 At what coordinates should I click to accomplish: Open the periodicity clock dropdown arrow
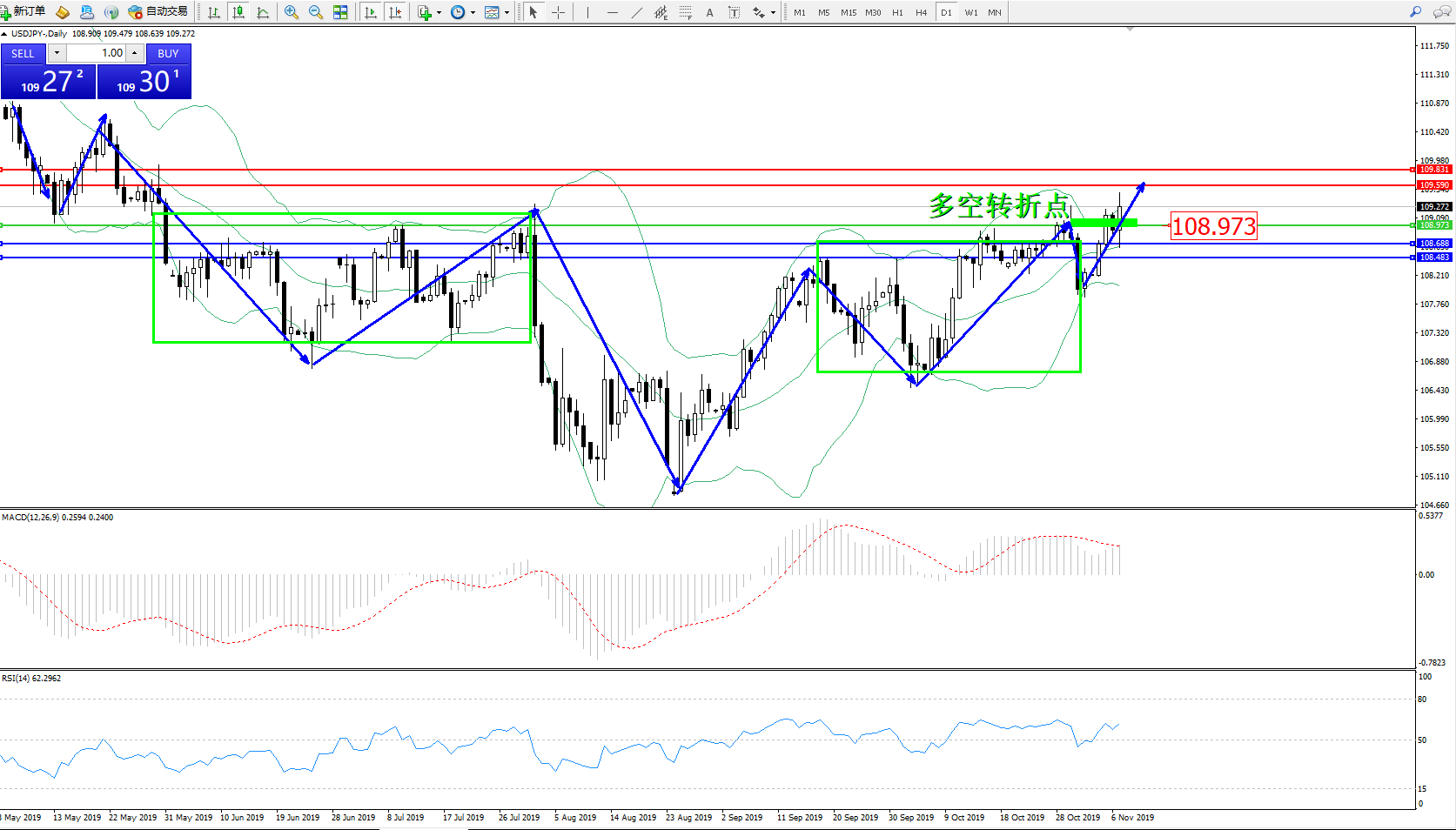click(x=473, y=12)
